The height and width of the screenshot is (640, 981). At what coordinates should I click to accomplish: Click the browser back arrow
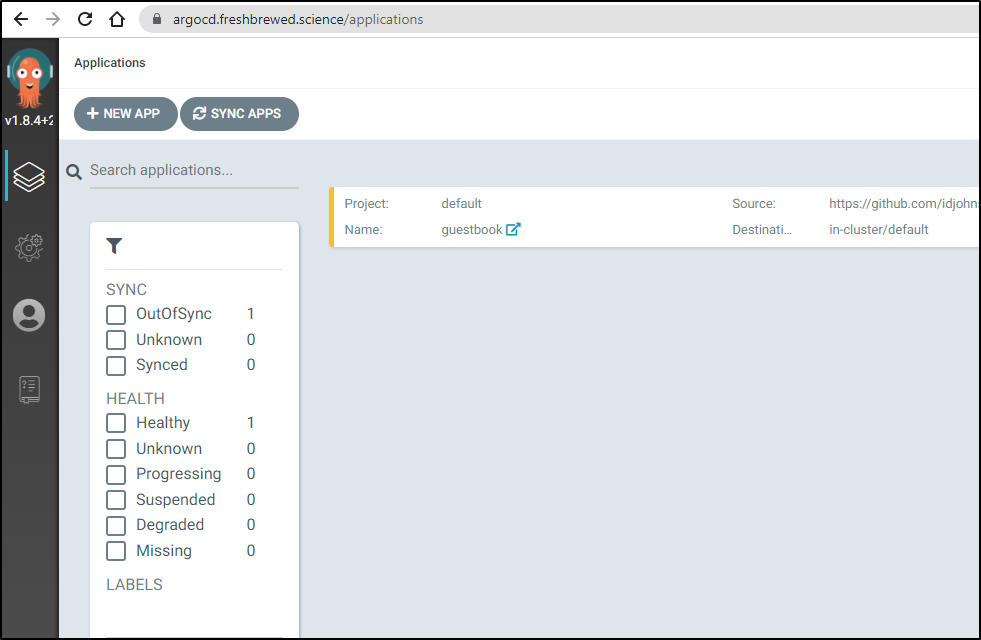pyautogui.click(x=21, y=19)
